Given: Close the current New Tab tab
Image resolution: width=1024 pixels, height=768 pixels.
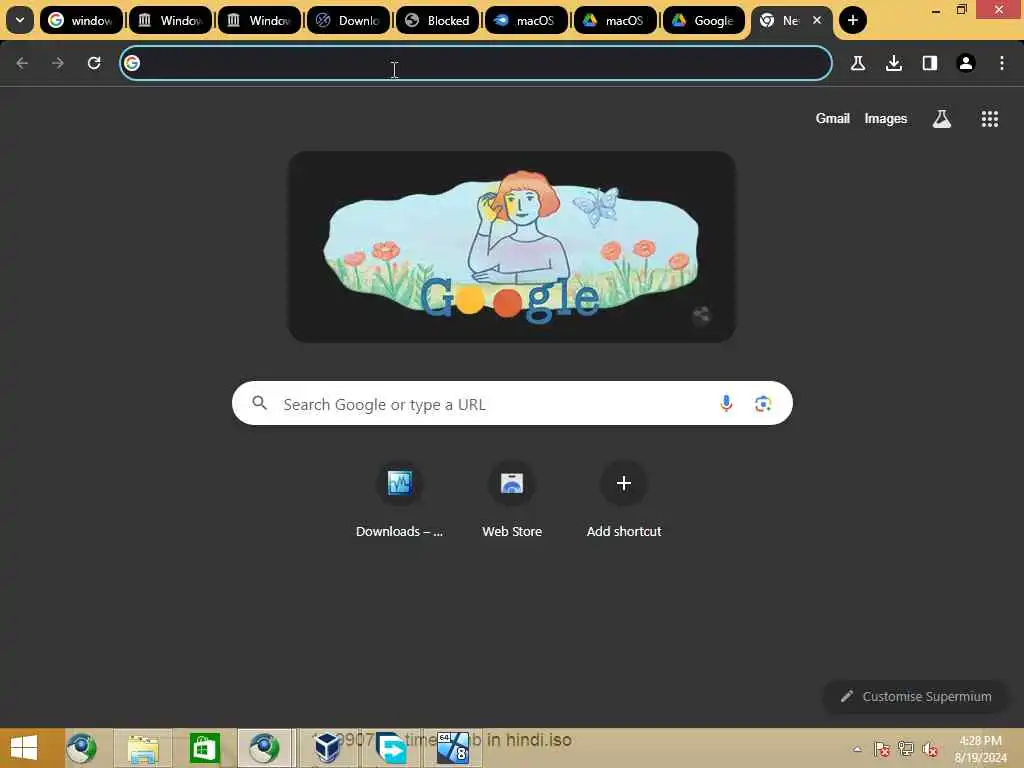Looking at the screenshot, I should (817, 20).
